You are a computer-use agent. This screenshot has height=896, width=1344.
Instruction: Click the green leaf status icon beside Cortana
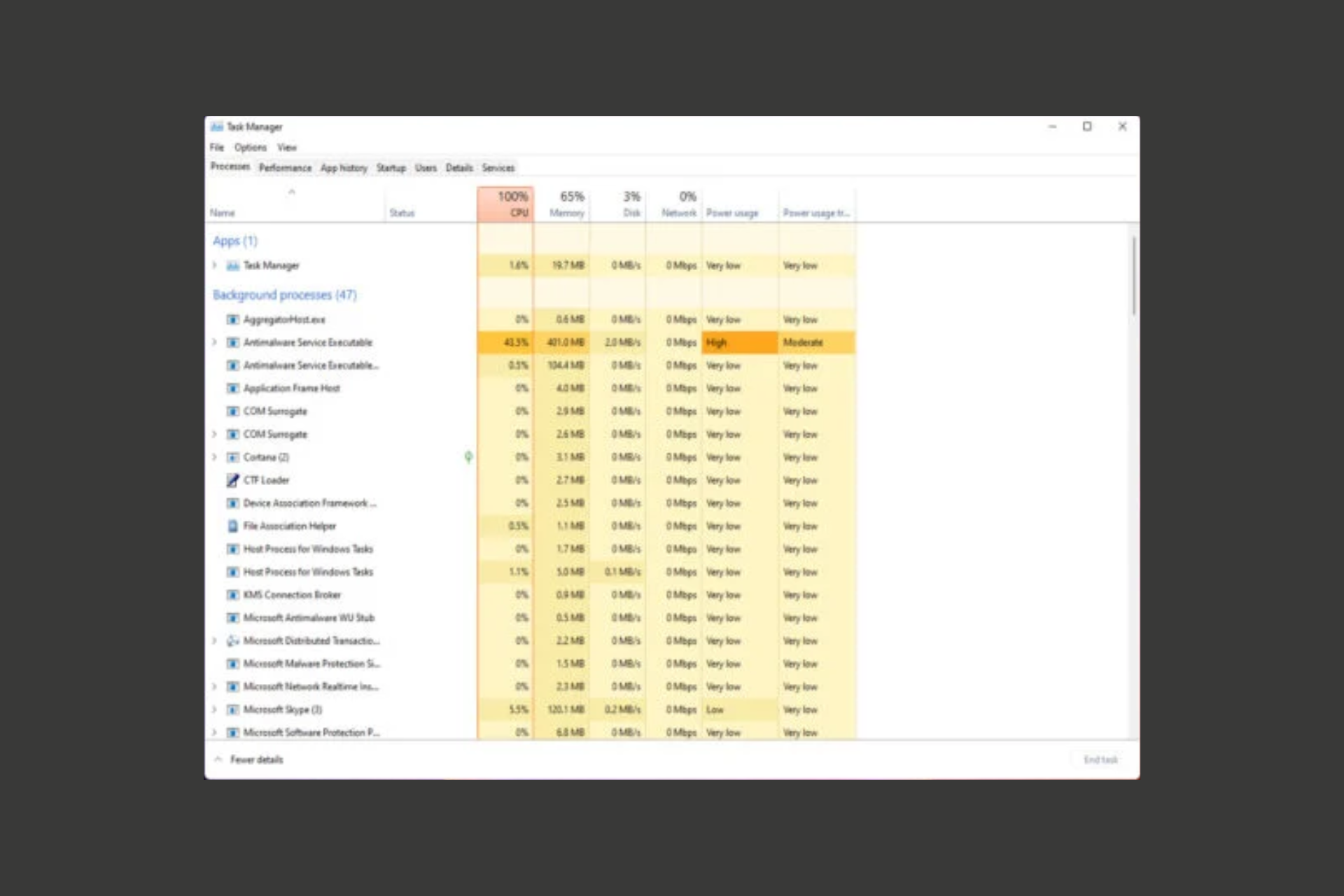[x=468, y=457]
